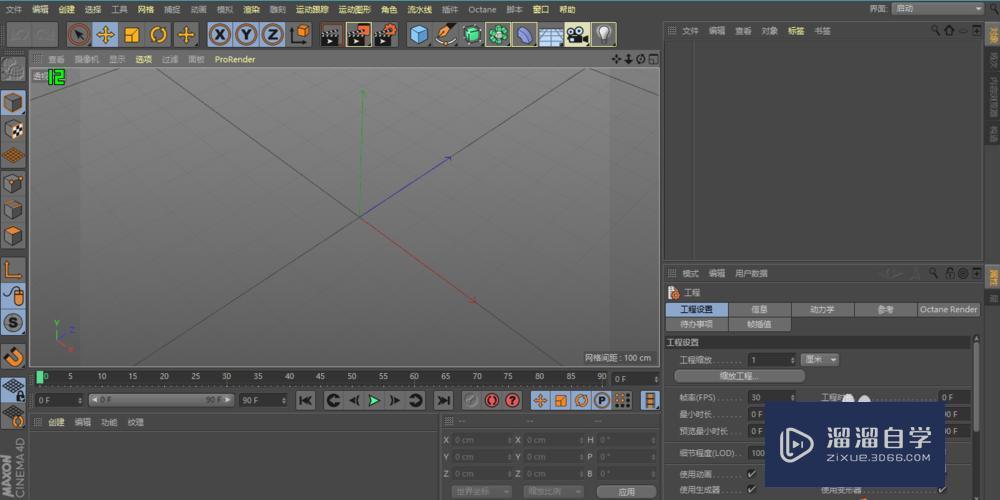Image resolution: width=1000 pixels, height=500 pixels.
Task: Click the Enable Axis L-shaped icon
Action: (x=13, y=270)
